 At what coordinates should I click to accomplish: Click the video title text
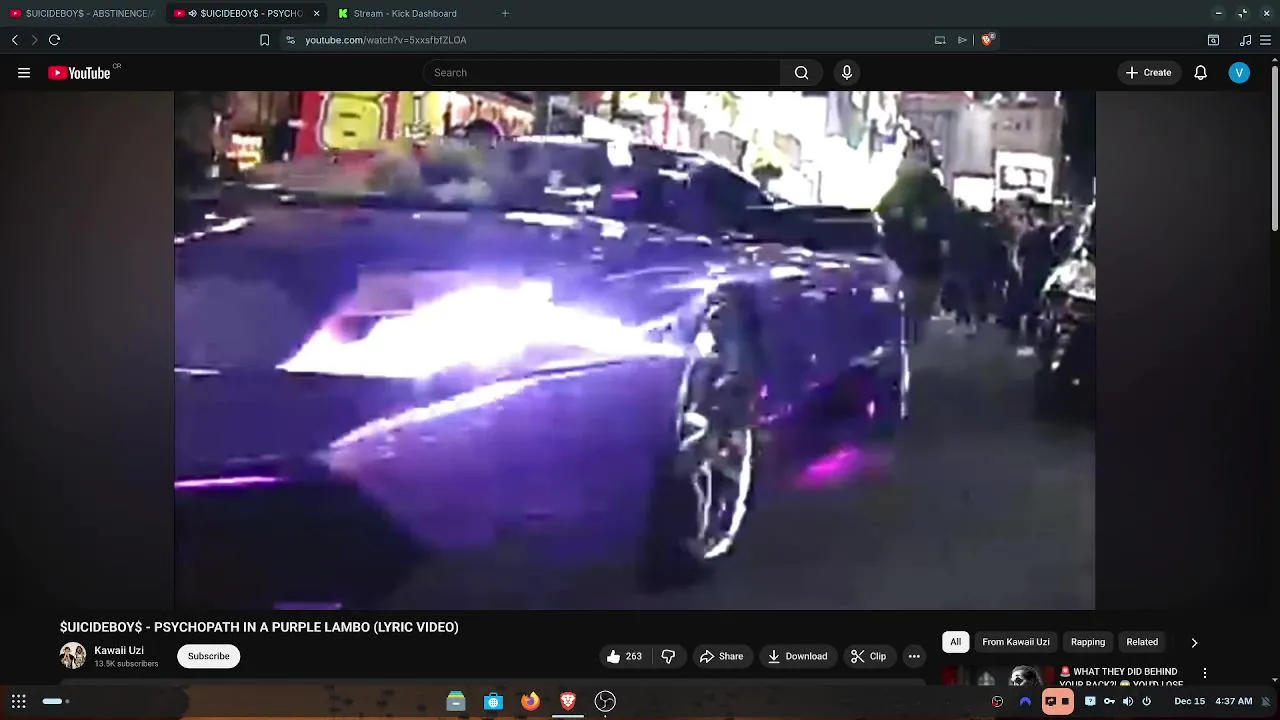(259, 627)
